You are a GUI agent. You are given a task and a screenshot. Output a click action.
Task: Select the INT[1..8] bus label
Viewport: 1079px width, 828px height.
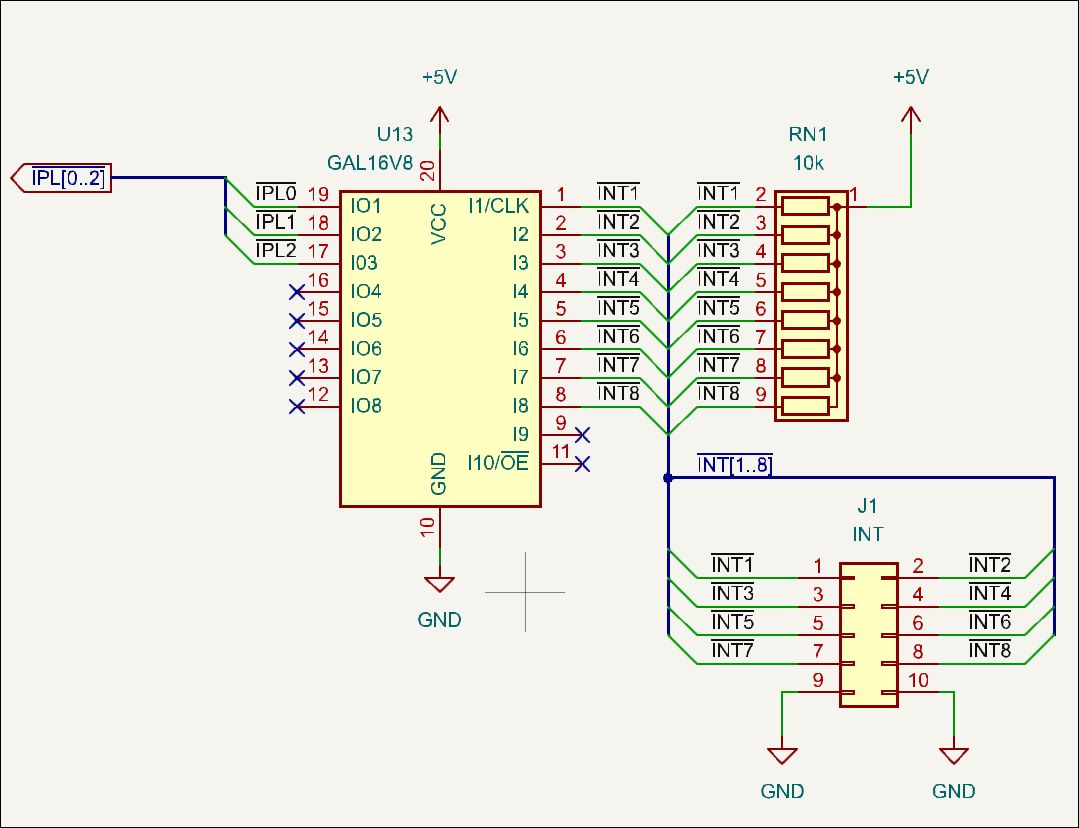click(734, 465)
